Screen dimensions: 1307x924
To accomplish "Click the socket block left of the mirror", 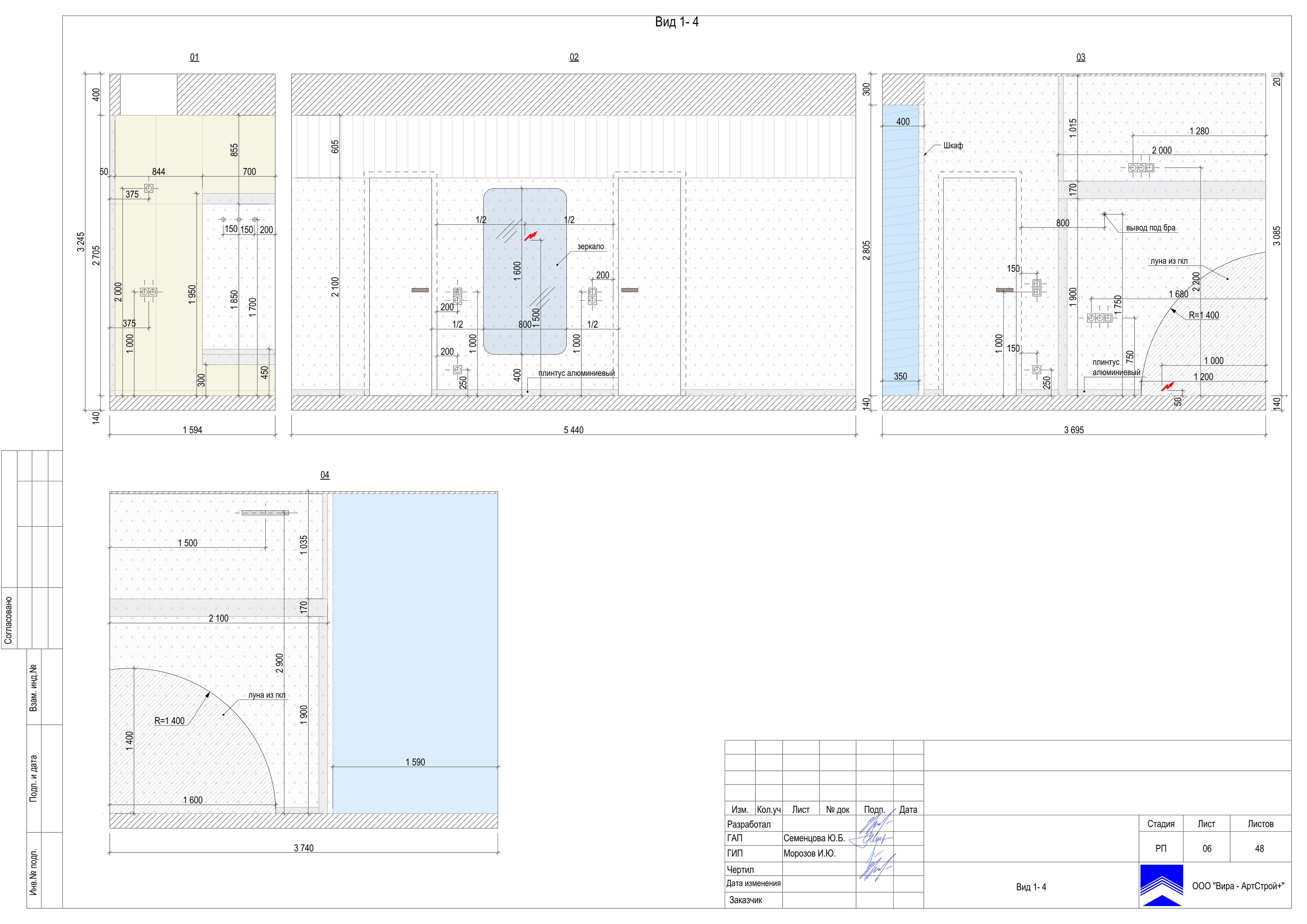I will (x=458, y=296).
